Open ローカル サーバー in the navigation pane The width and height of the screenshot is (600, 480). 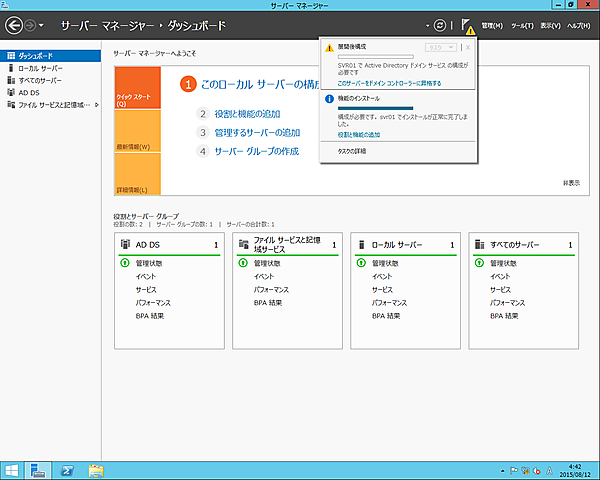pyautogui.click(x=40, y=67)
